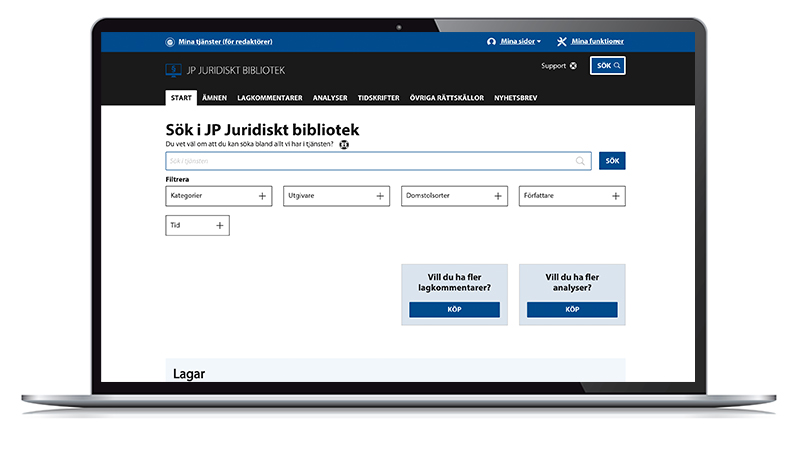This screenshot has height=450, width=800.
Task: Go to ÖVRIGA RÄTTSKÄLLOR tab
Action: coord(447,97)
